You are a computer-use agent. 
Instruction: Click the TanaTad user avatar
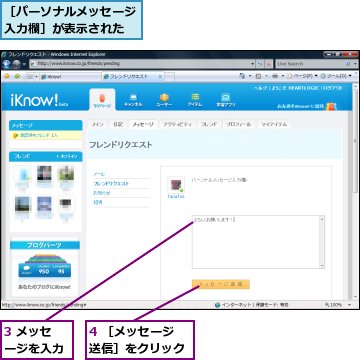(x=176, y=185)
